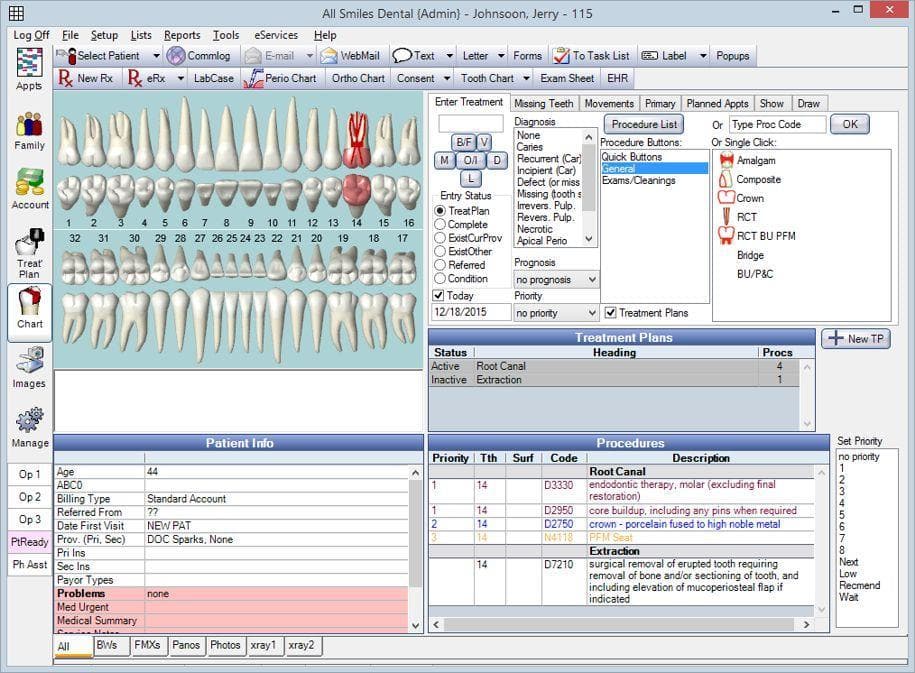Screen dimensions: 915x673
Task: Open WebMail from the toolbar
Action: pos(350,55)
